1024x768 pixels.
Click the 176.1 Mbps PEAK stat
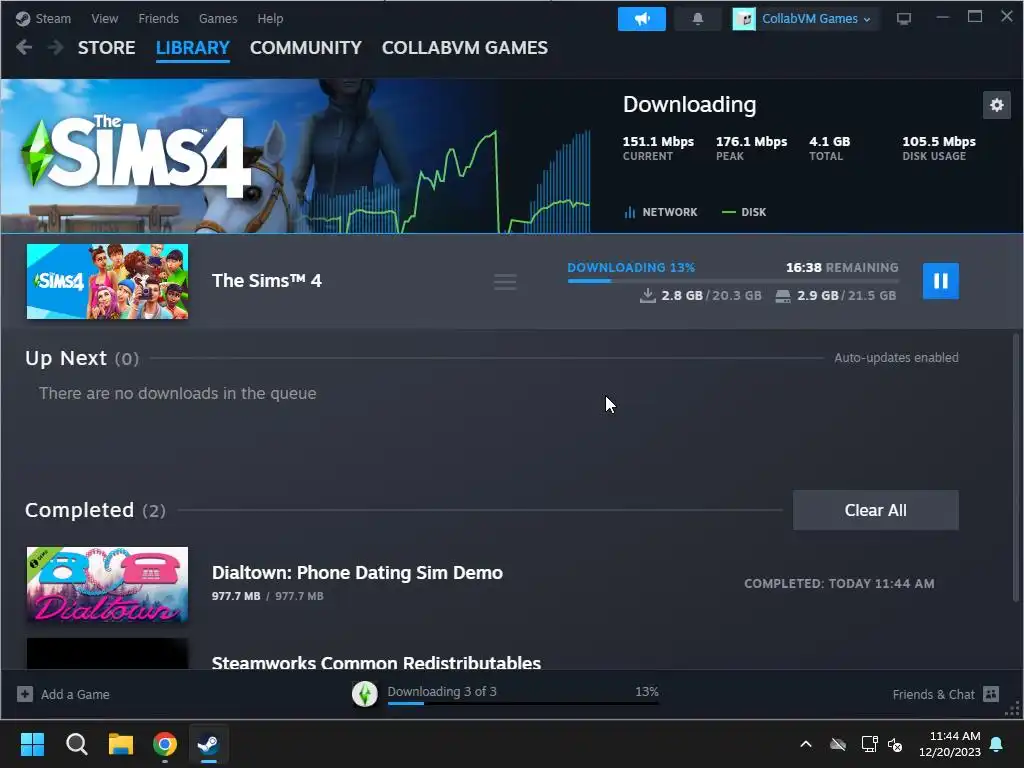[x=751, y=148]
